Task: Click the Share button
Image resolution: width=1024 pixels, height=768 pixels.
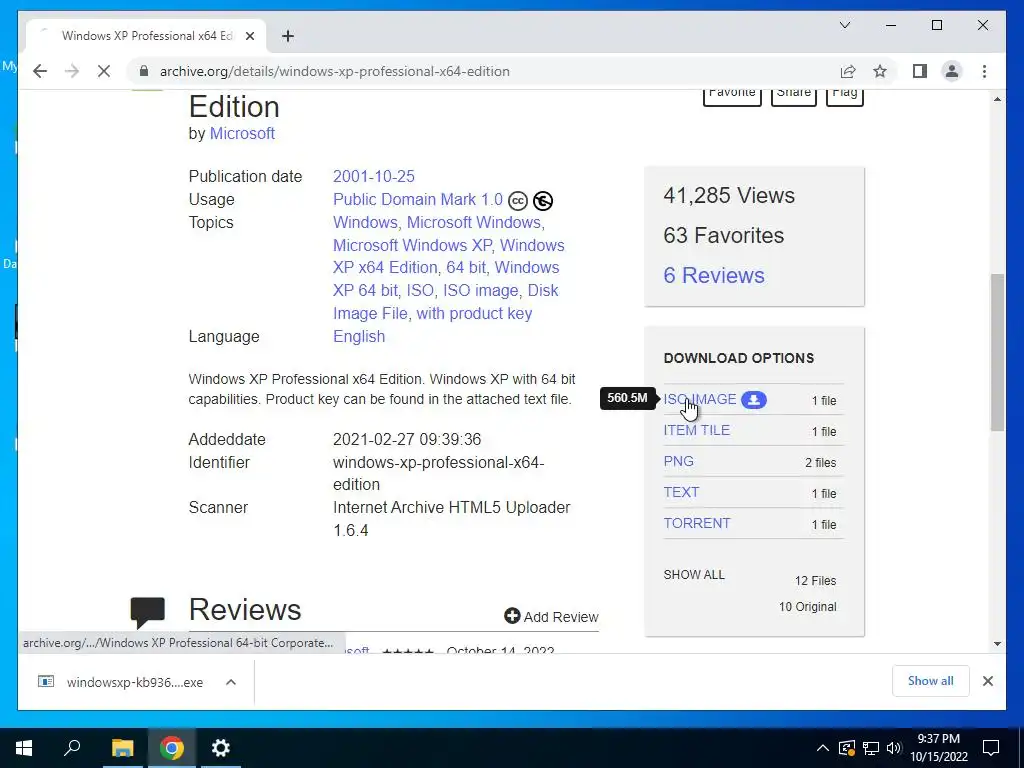Action: coord(794,95)
